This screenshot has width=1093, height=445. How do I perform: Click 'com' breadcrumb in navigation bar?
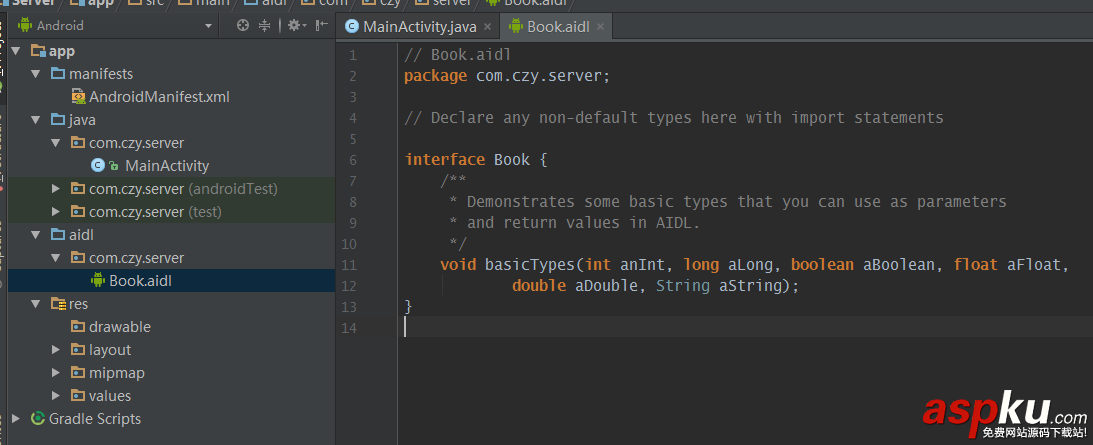click(334, 3)
